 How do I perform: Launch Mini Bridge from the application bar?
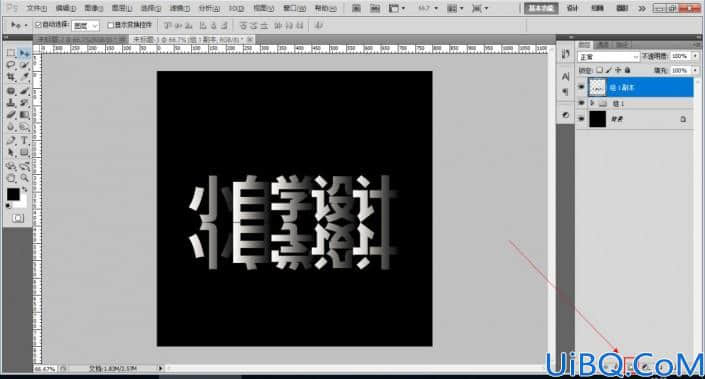pyautogui.click(x=375, y=8)
